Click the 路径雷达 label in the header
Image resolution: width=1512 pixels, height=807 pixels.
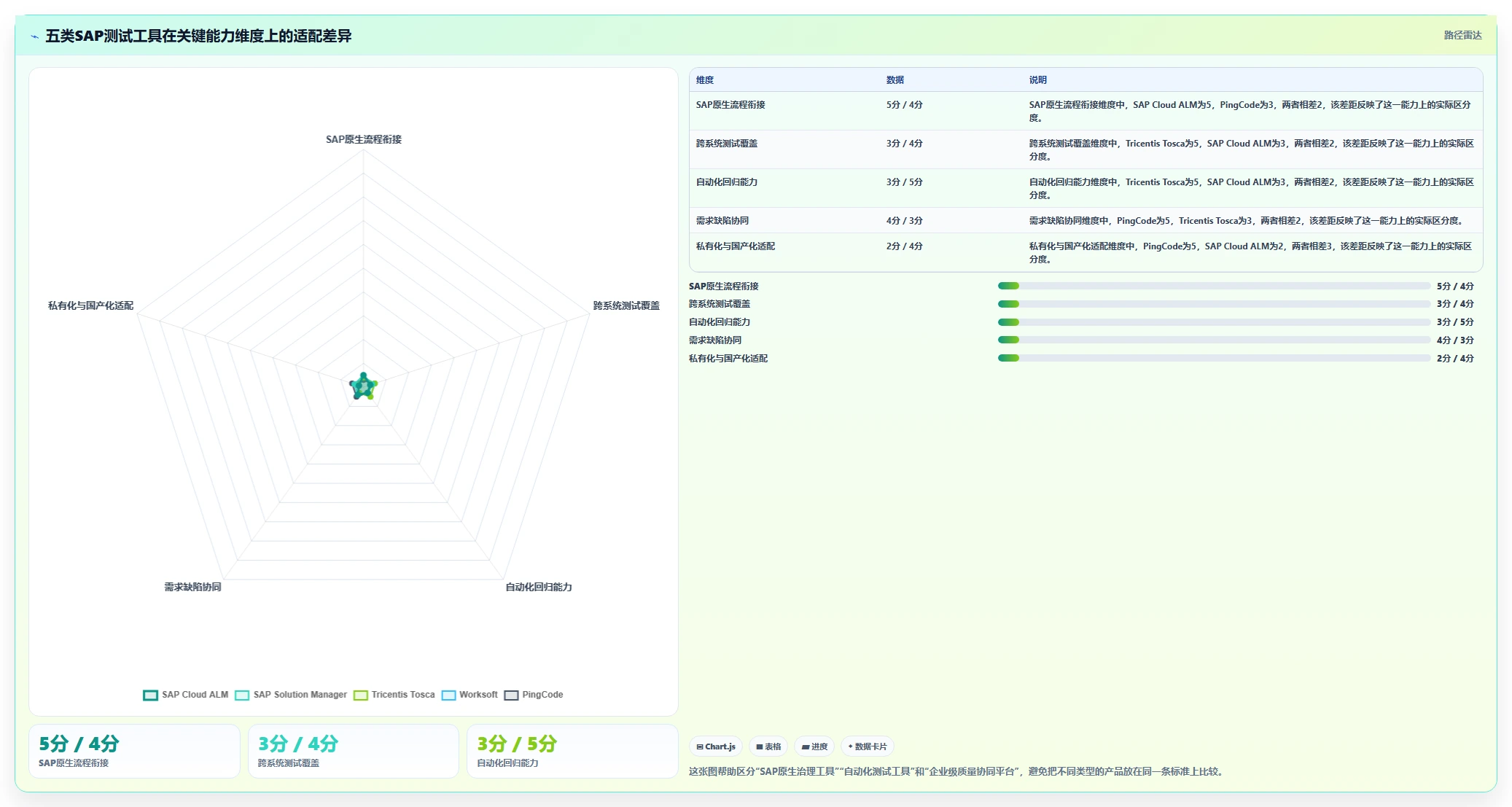click(x=1462, y=35)
